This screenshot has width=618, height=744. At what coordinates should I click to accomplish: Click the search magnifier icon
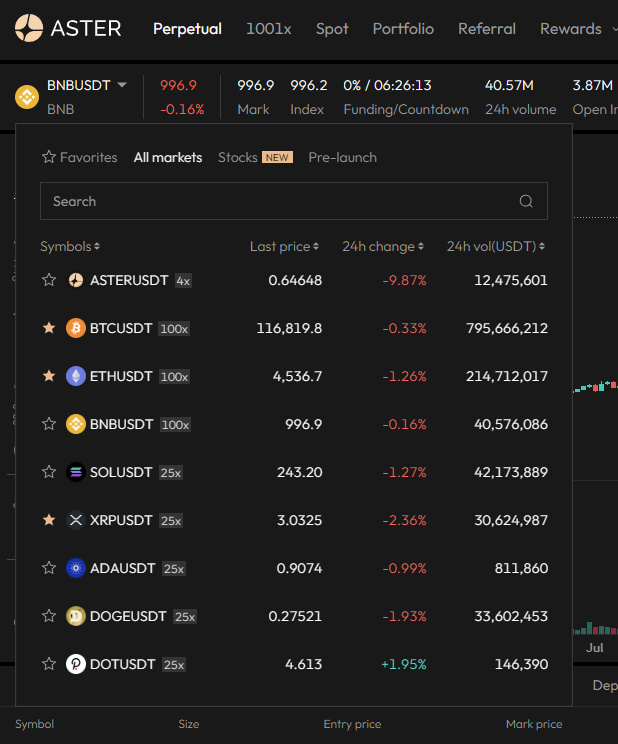[x=526, y=201]
